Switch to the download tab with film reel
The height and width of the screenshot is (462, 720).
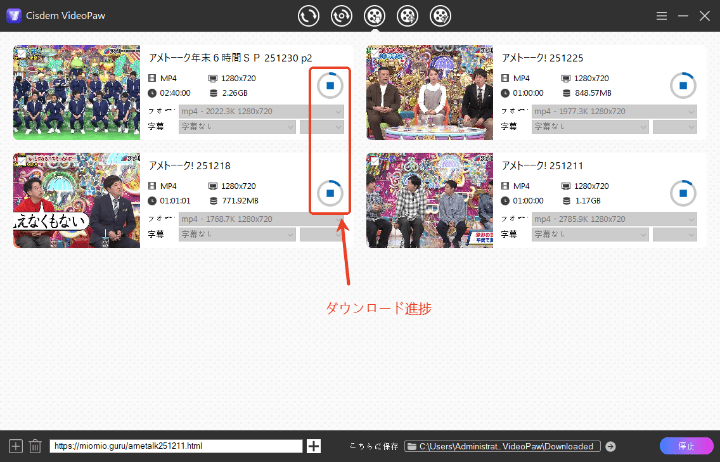(x=374, y=16)
